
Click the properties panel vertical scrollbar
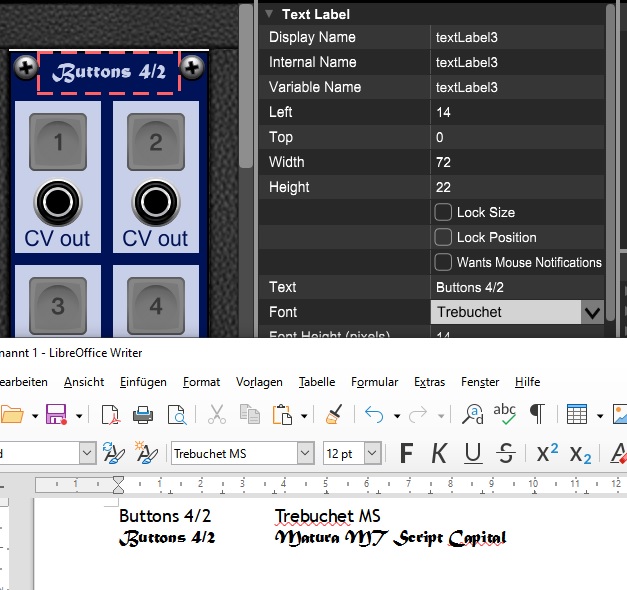click(610, 162)
